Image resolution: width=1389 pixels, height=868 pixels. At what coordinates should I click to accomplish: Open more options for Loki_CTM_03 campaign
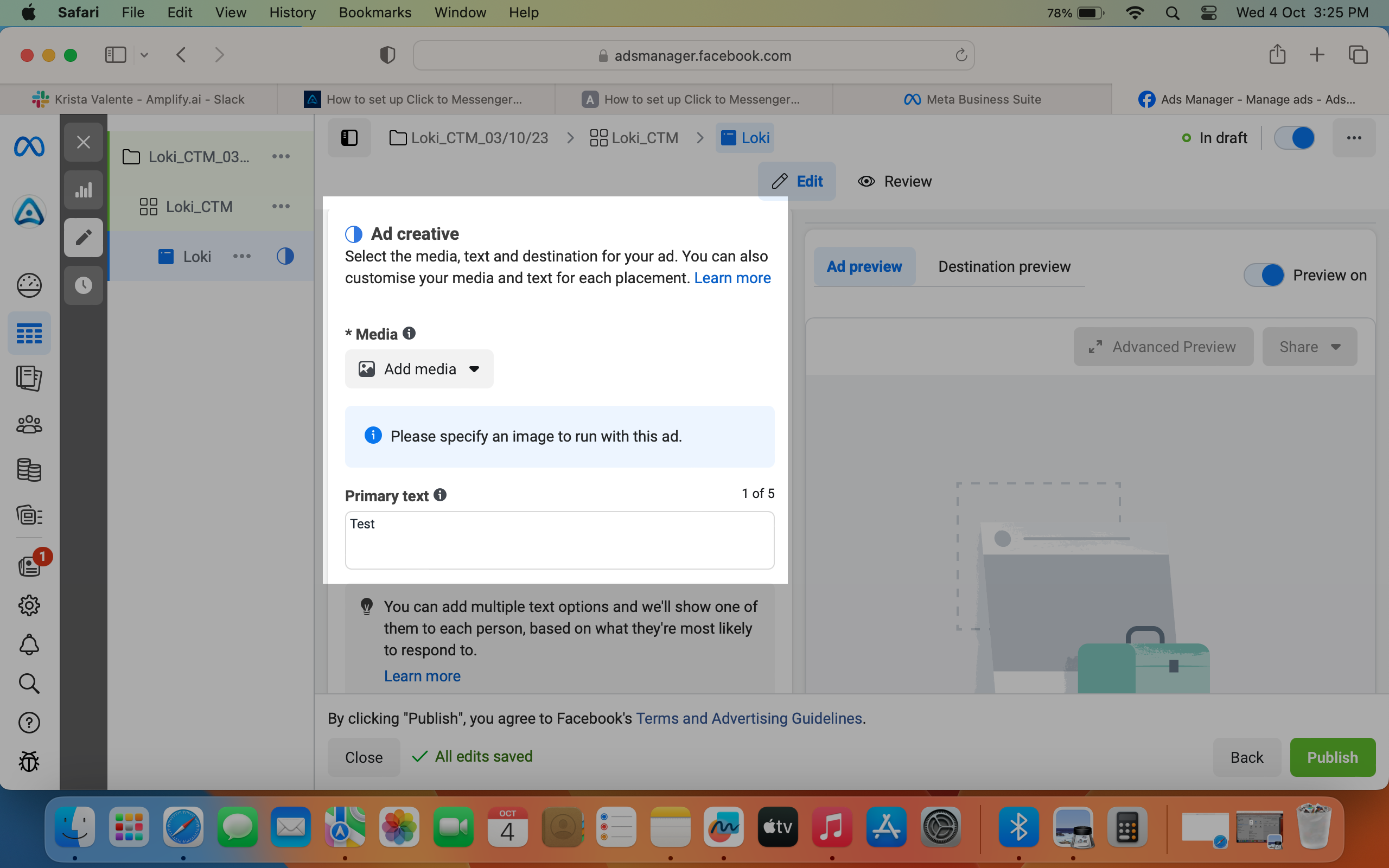click(x=281, y=156)
